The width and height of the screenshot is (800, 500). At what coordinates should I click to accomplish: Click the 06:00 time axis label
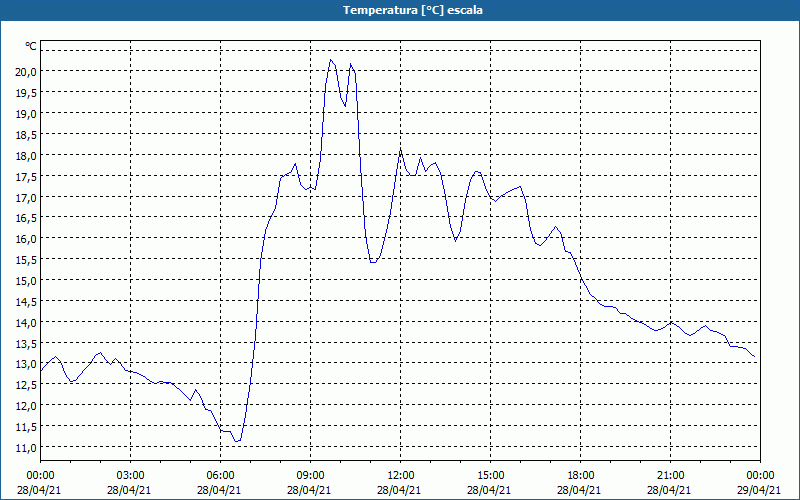[220, 476]
